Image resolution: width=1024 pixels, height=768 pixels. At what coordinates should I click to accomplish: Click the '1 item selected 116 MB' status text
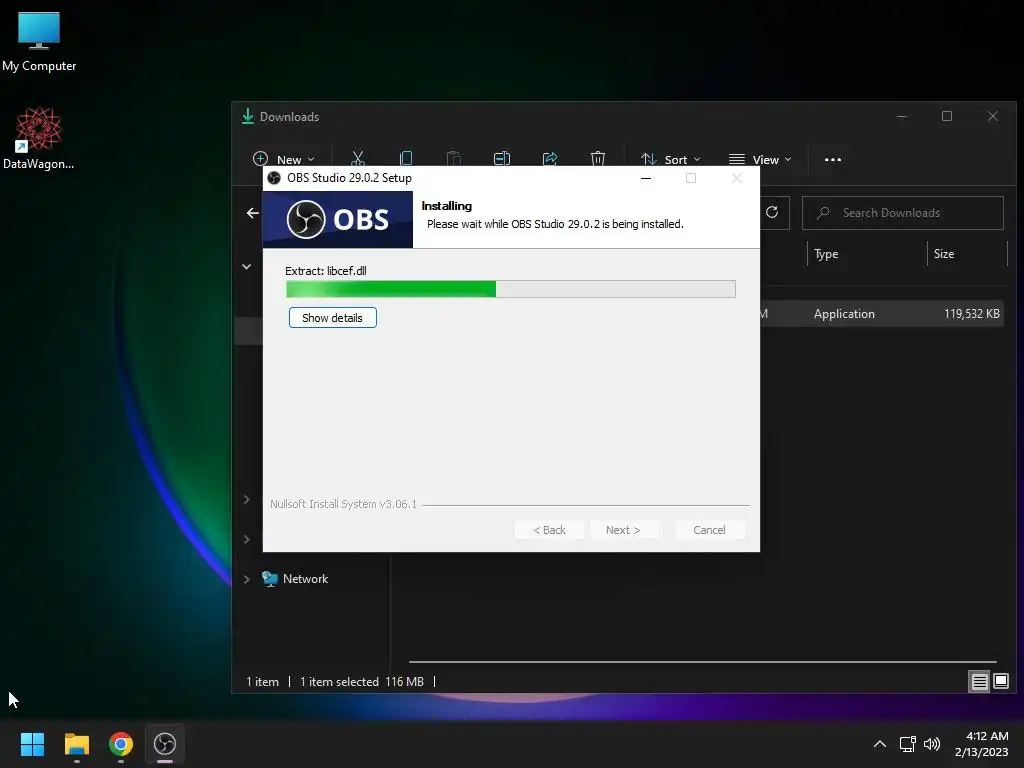(x=362, y=682)
